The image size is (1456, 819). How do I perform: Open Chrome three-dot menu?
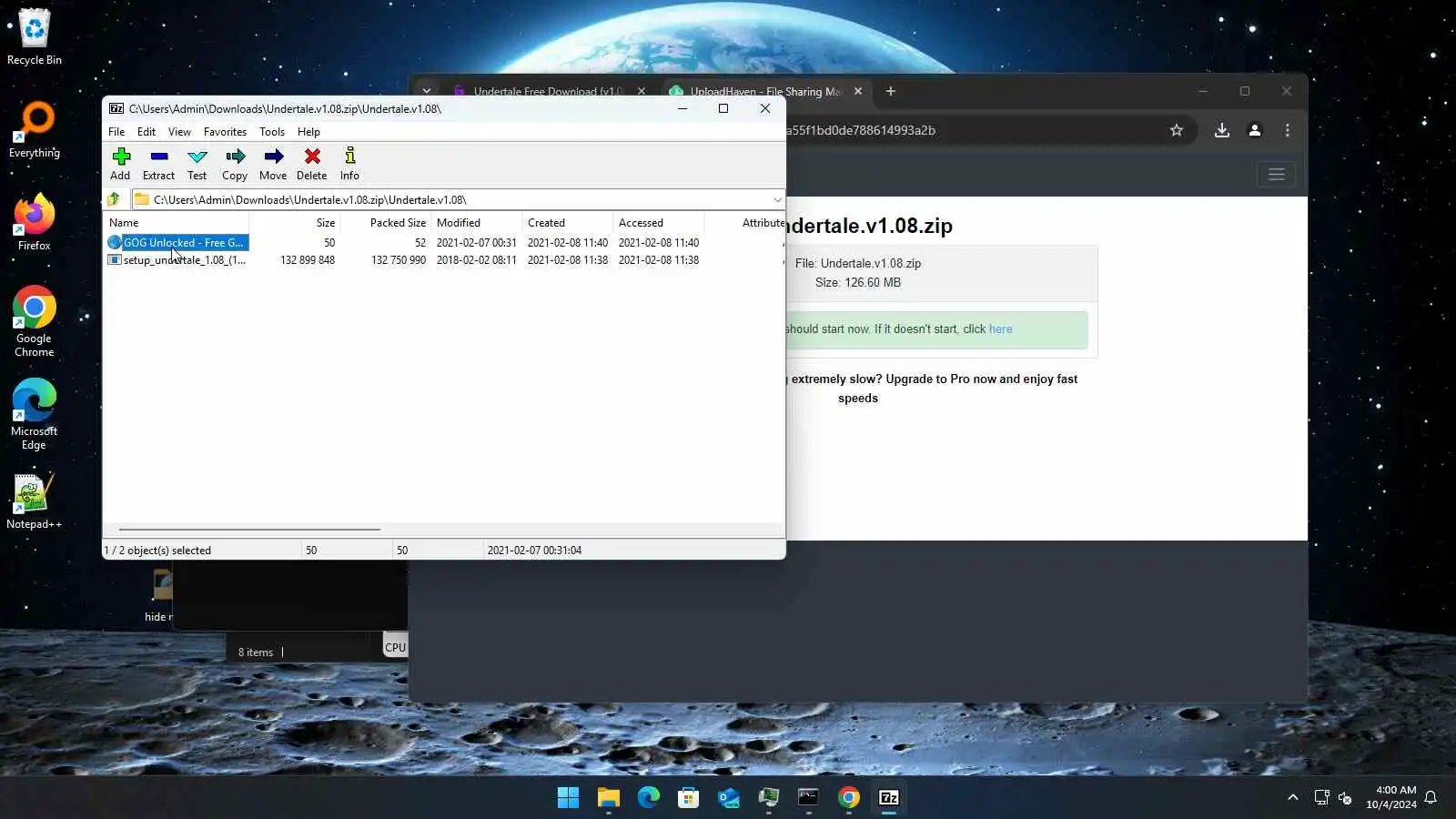[1288, 130]
